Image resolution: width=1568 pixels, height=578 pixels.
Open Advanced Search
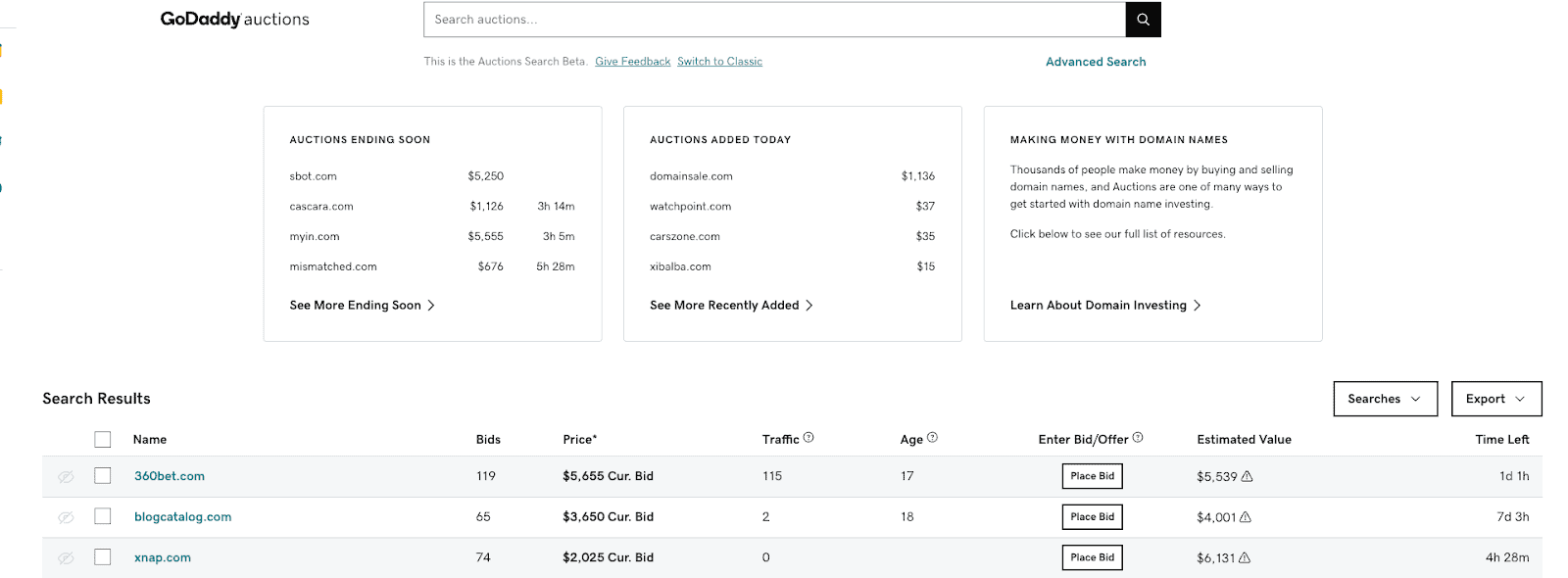point(1096,62)
